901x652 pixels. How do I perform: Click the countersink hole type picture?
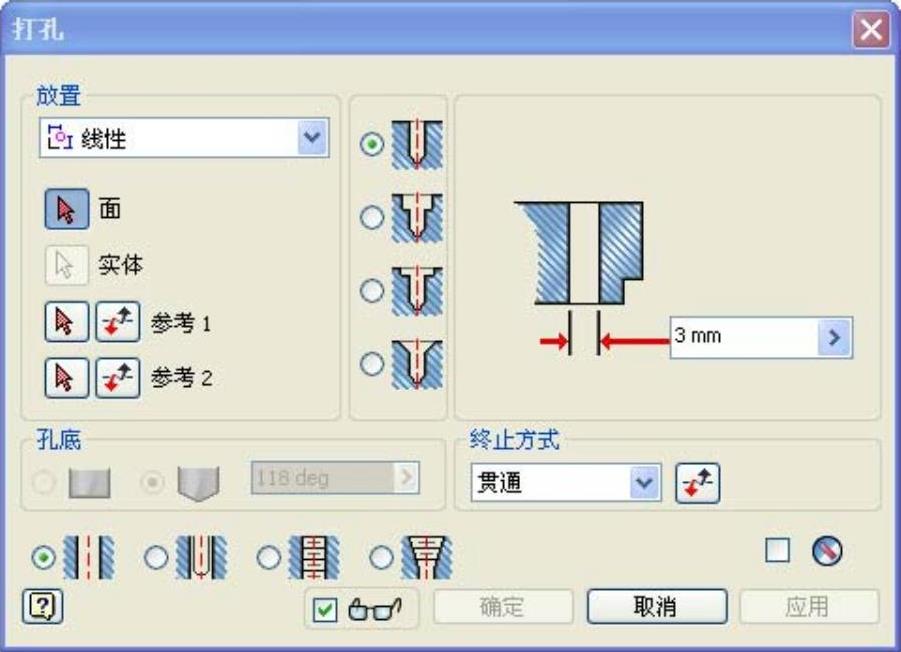[417, 365]
